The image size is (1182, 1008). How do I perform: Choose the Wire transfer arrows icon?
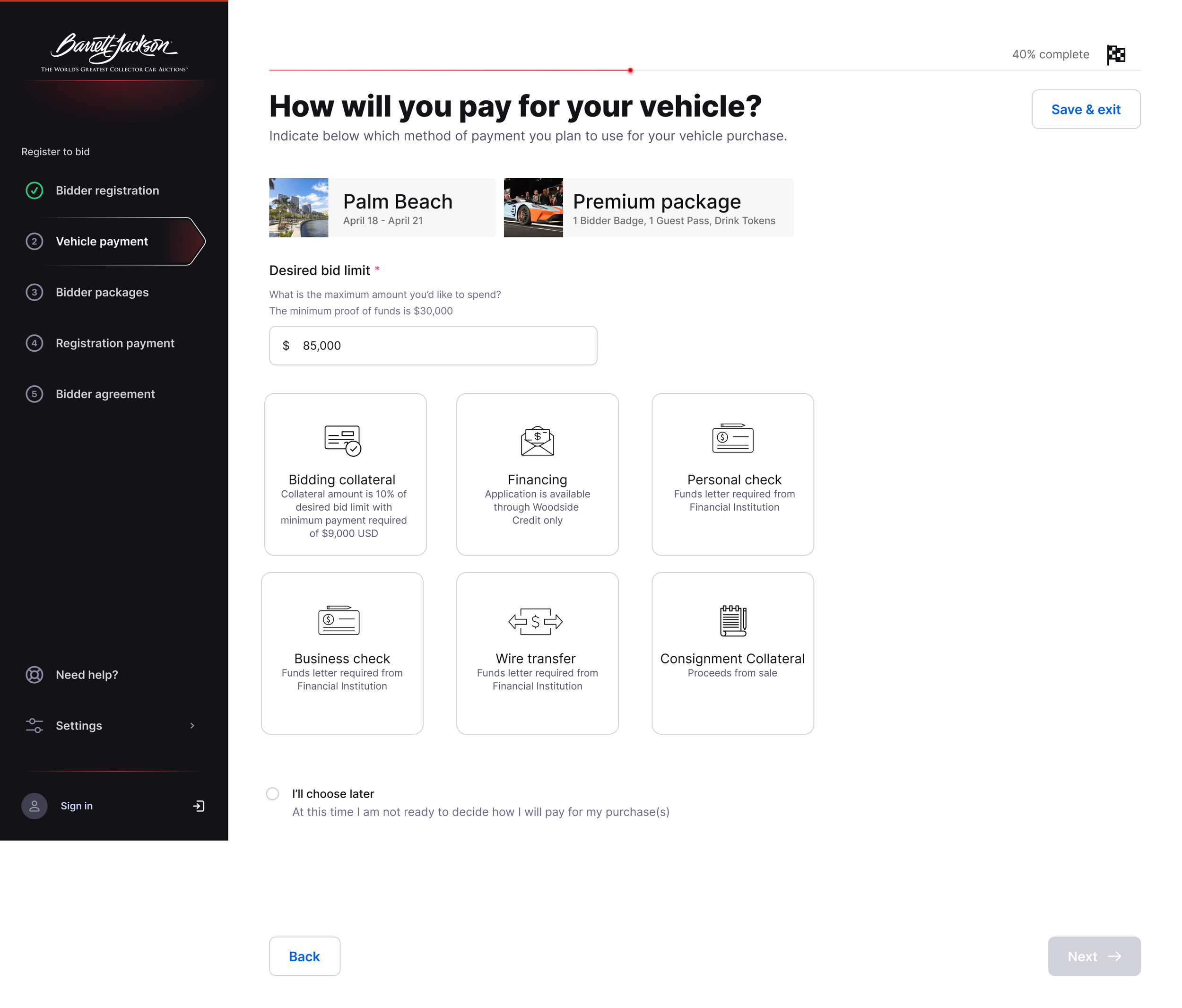(x=536, y=621)
